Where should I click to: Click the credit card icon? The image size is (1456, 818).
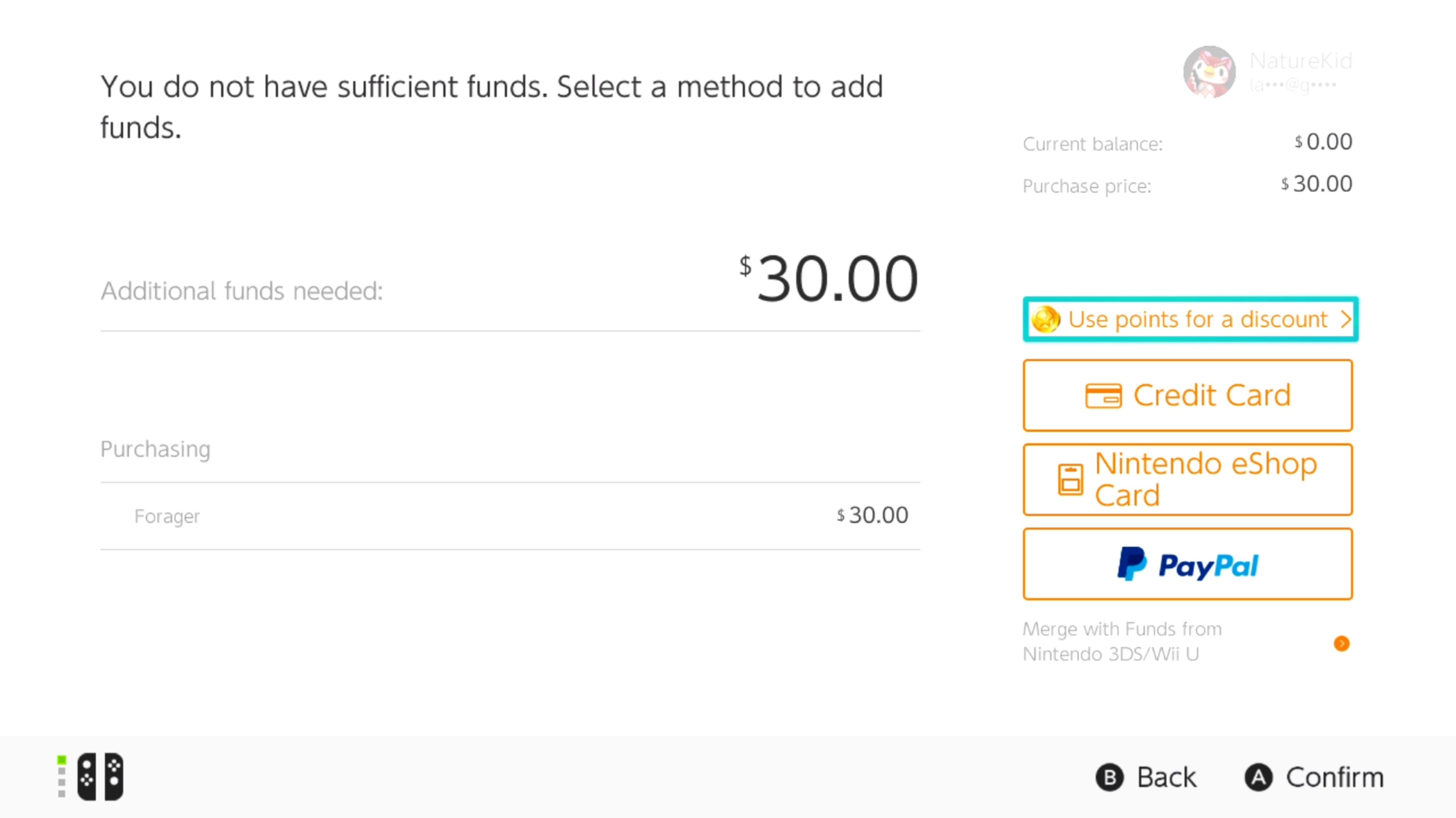pos(1104,395)
